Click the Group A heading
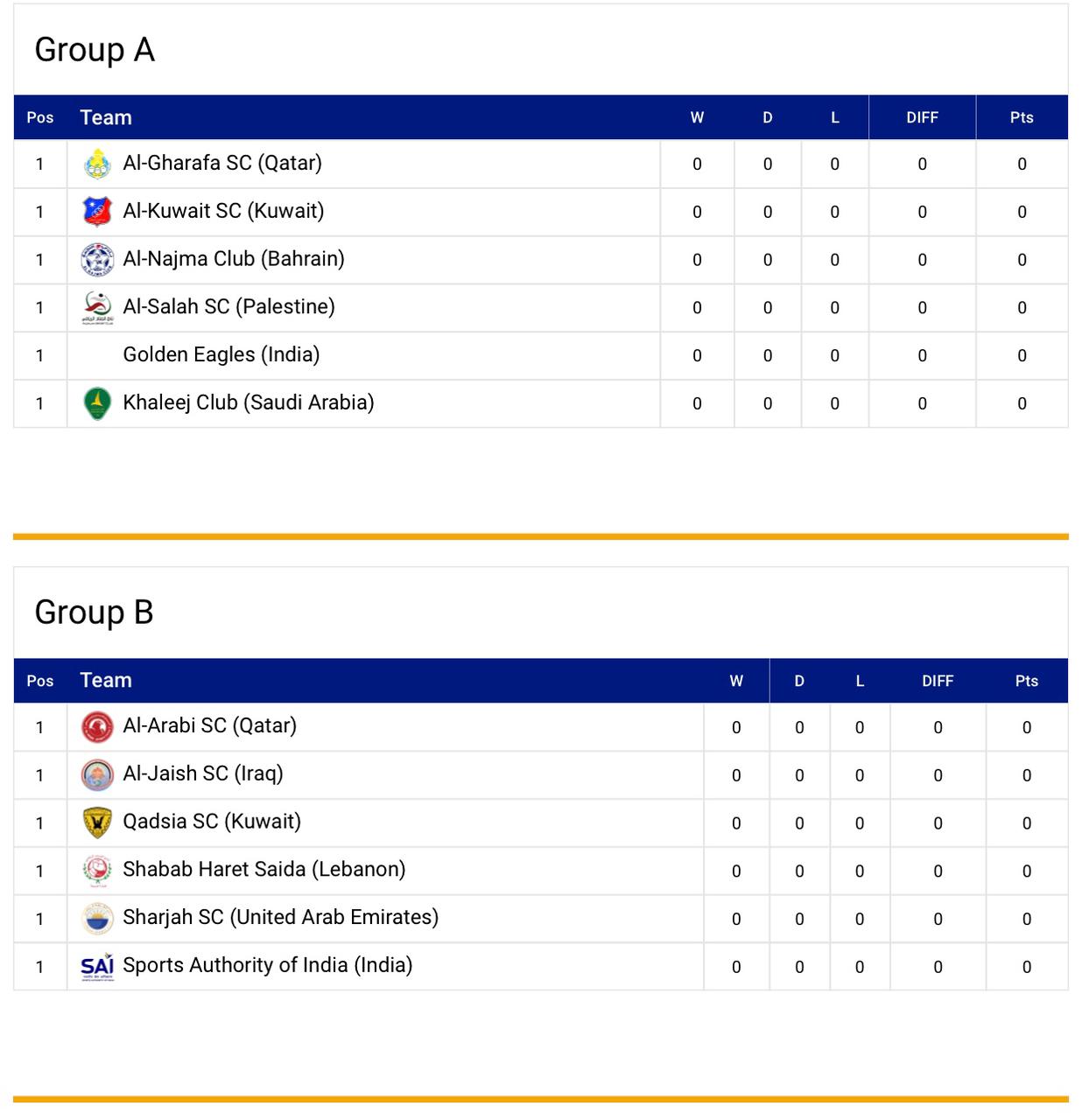1082x1120 pixels. tap(95, 50)
